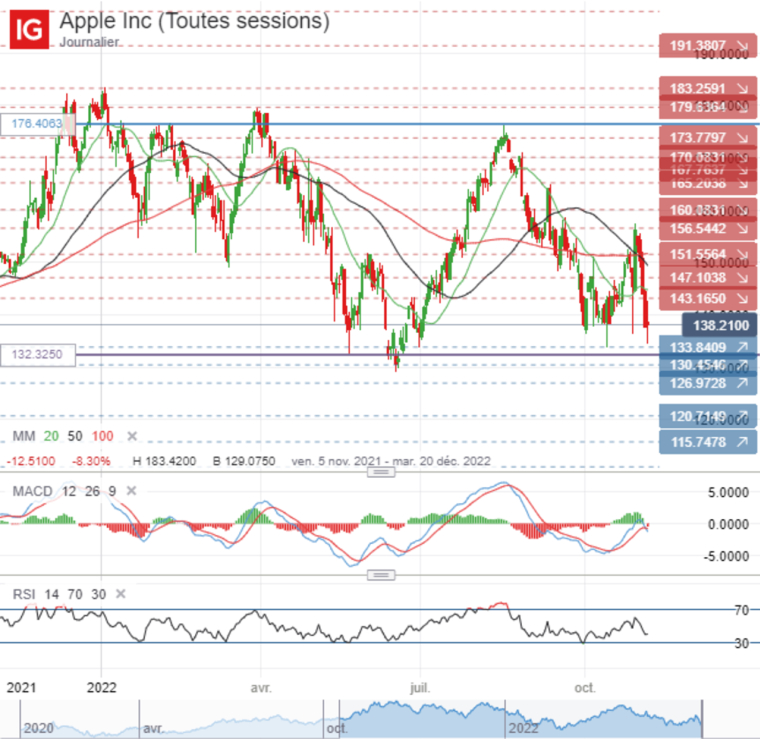The height and width of the screenshot is (739, 760).
Task: Click the up arrow on 133.8409 tag
Action: 742,347
